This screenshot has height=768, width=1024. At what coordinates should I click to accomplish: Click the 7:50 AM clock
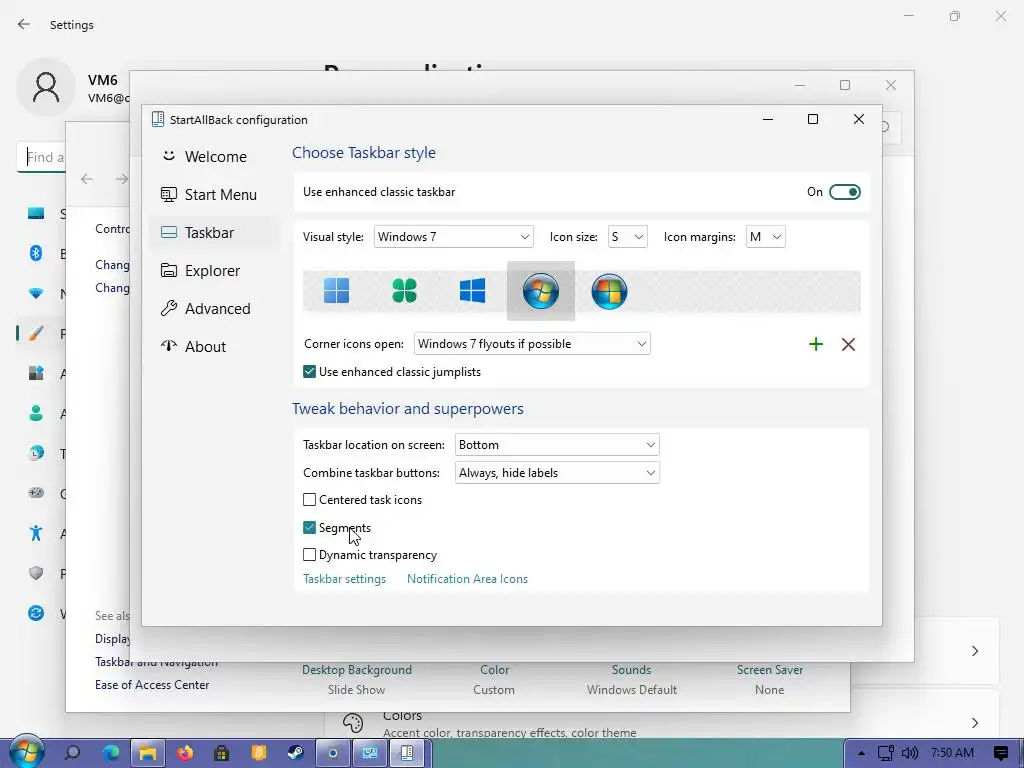pyautogui.click(x=952, y=753)
